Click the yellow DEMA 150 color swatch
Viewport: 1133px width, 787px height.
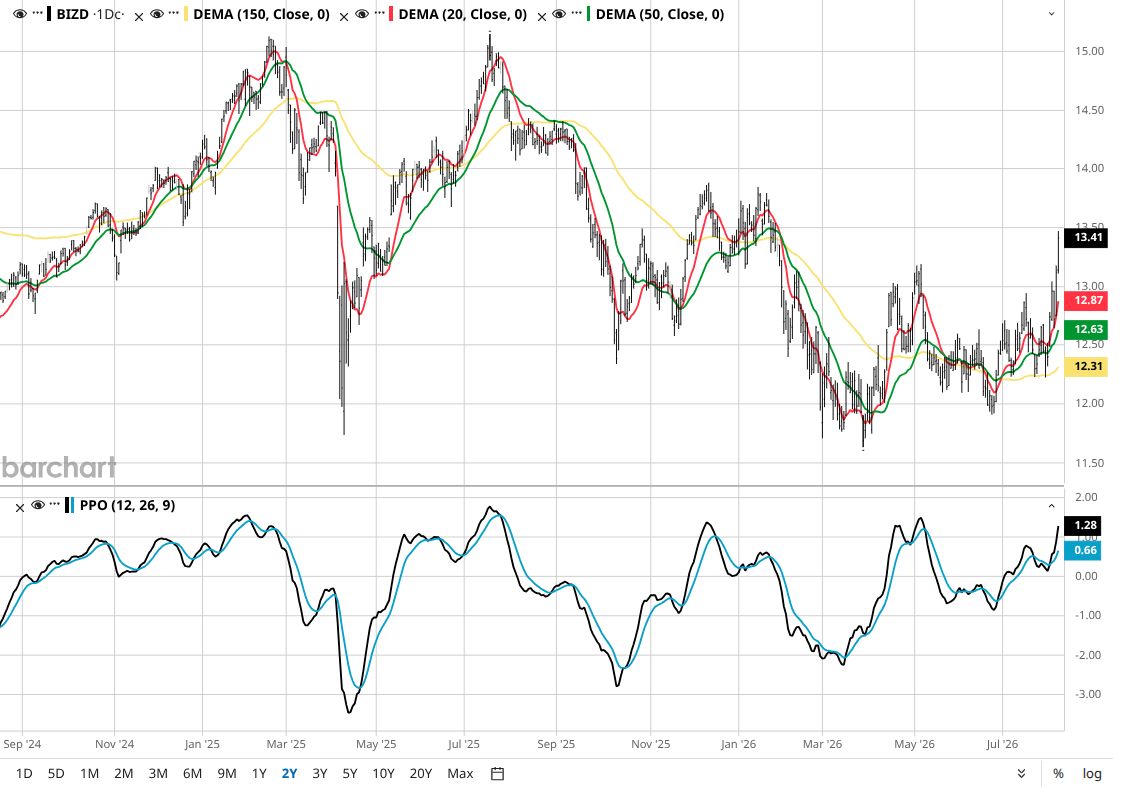(186, 14)
